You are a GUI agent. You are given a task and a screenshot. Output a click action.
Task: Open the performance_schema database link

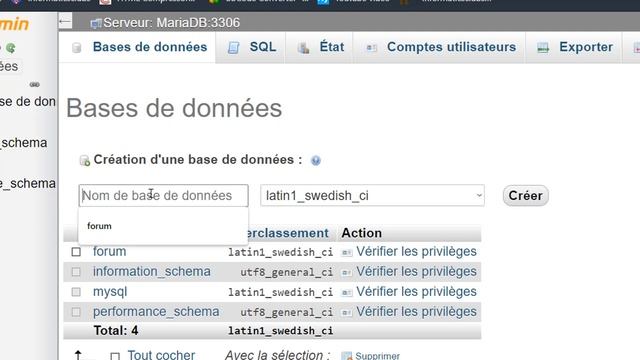[156, 312]
